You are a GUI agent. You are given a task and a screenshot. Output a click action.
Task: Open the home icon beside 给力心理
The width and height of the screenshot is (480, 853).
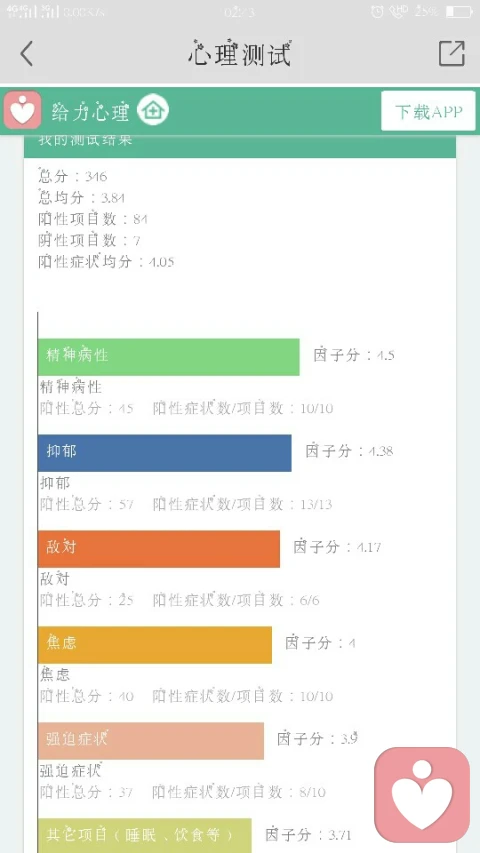point(153,110)
